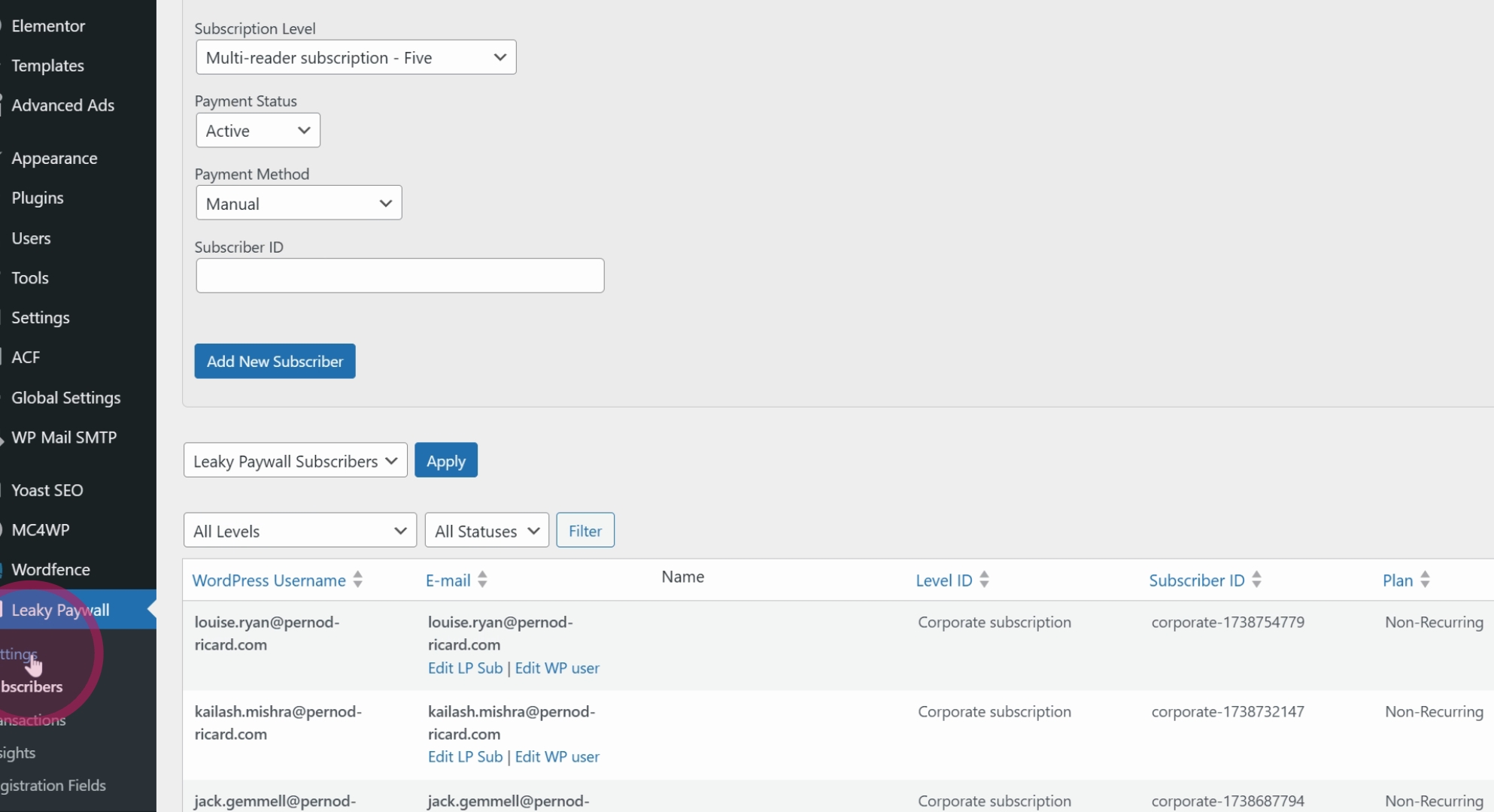Sort by Plan column arrows icon
This screenshot has width=1494, height=812.
1425,580
